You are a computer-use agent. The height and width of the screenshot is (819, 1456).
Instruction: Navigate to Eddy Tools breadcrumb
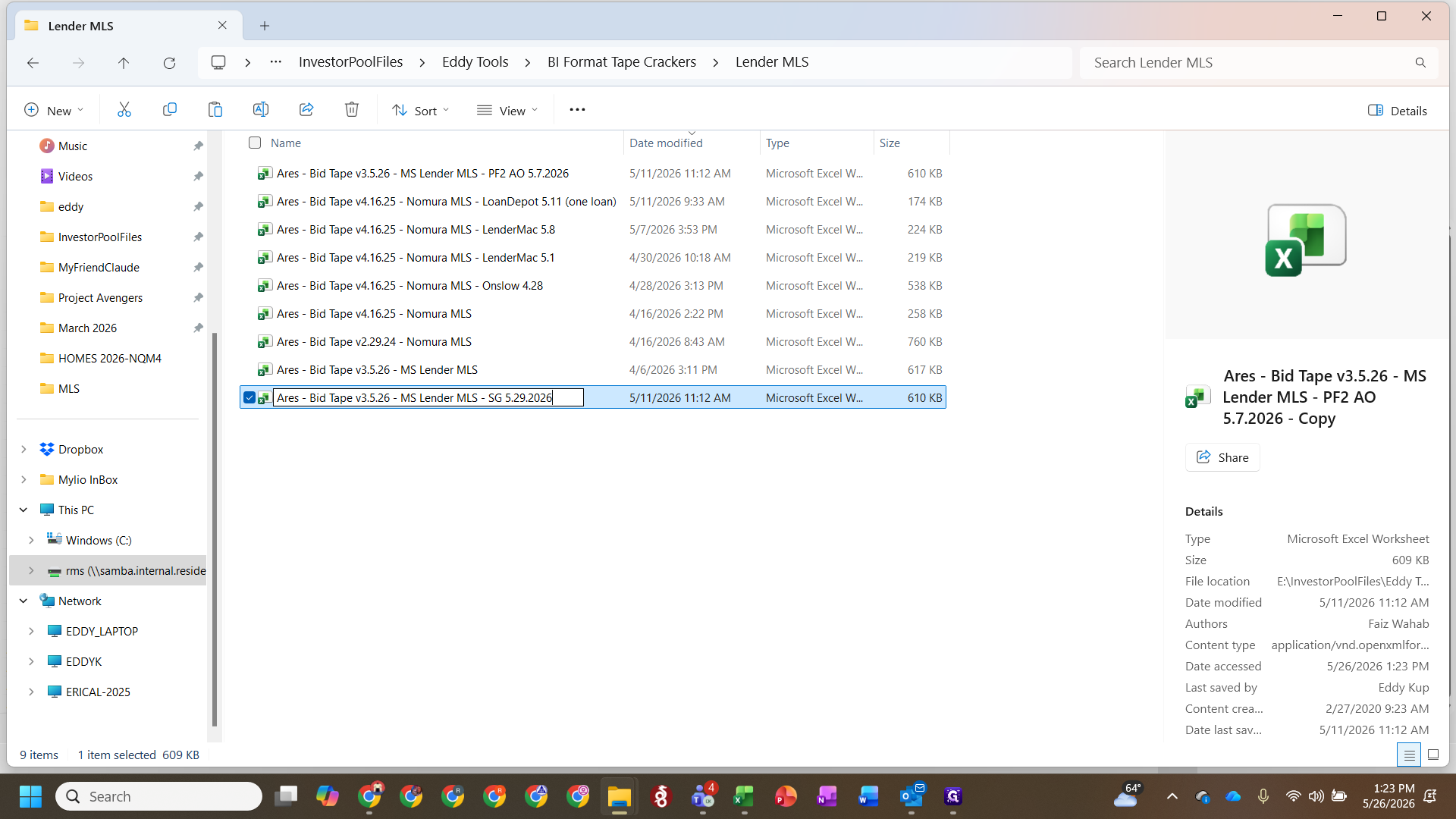point(475,62)
